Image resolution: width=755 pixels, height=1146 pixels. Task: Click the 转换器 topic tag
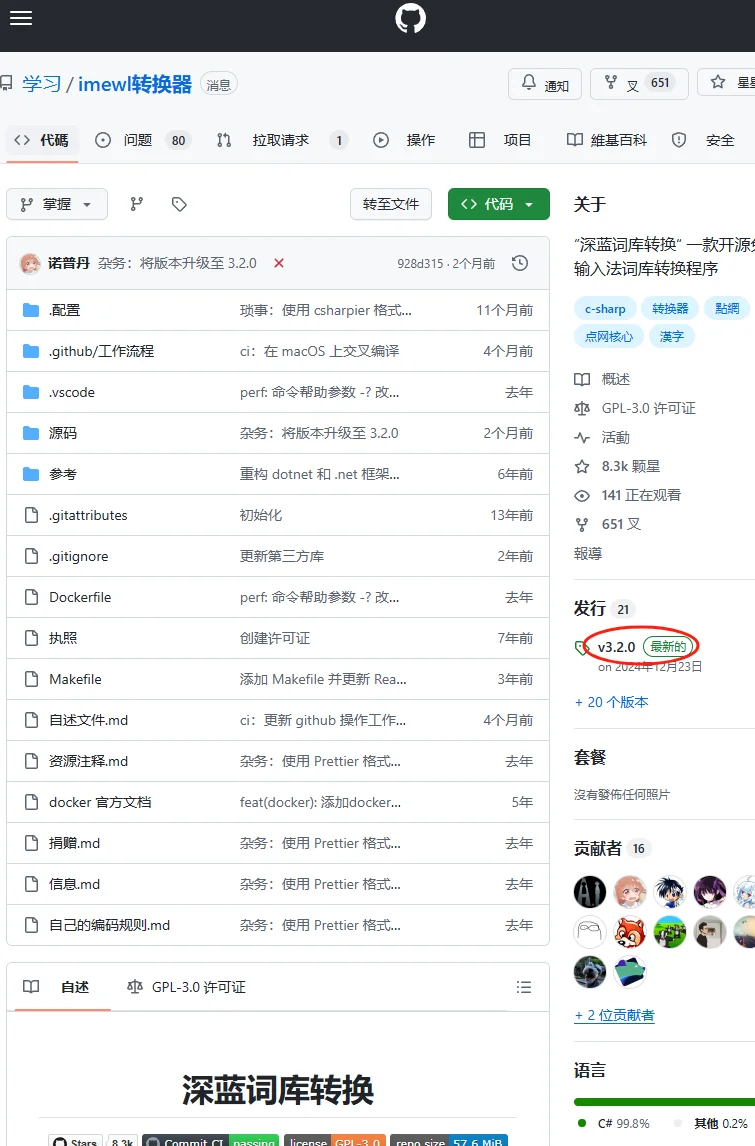670,308
